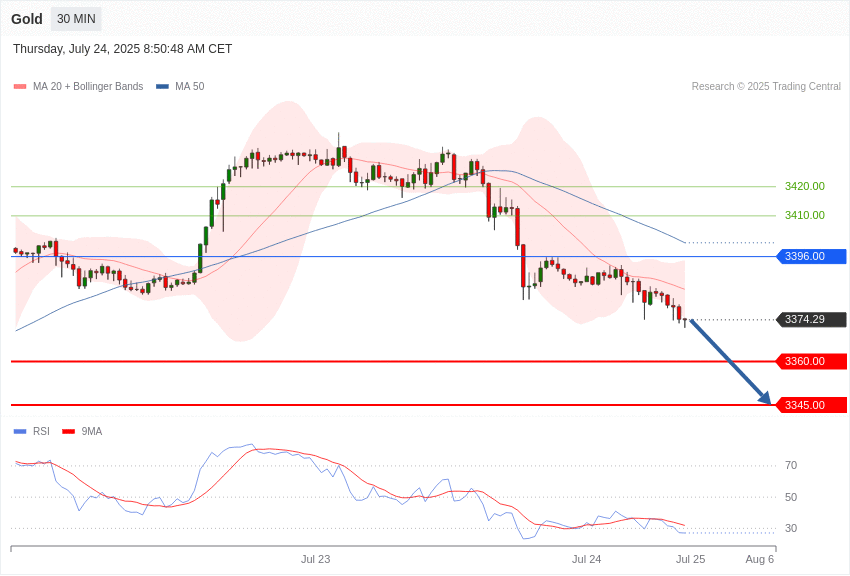The height and width of the screenshot is (576, 850).
Task: Click the 30 MIN timeframe badge
Action: [x=76, y=19]
